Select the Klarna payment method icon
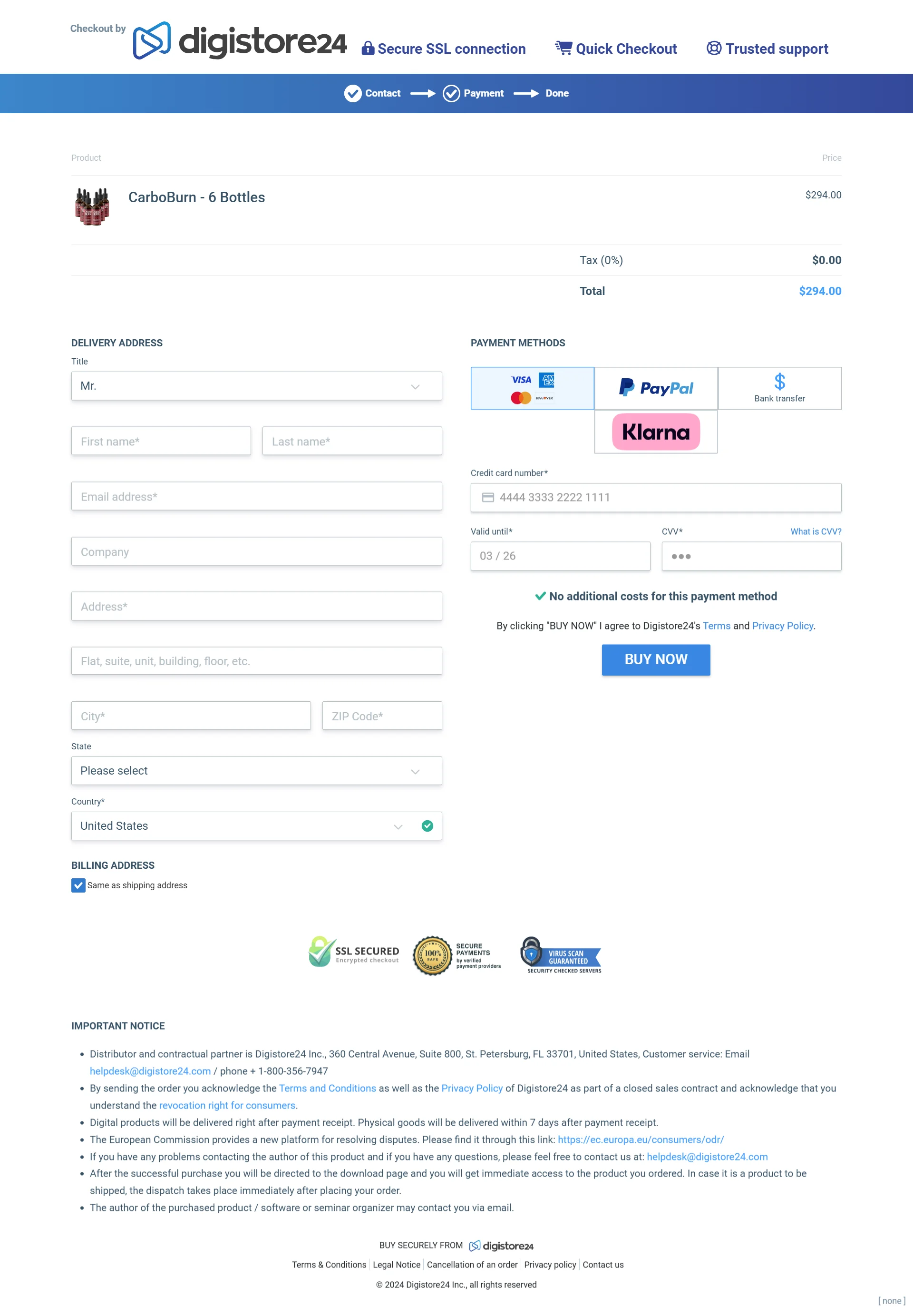The width and height of the screenshot is (913, 1316). 656,432
